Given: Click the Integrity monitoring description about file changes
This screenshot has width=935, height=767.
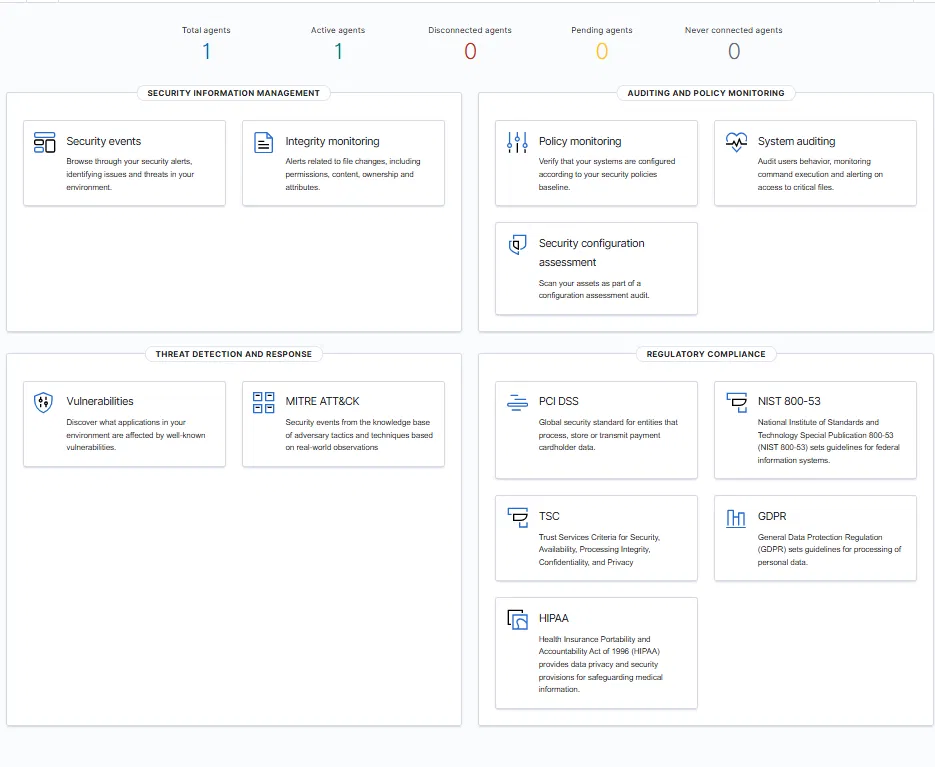Looking at the screenshot, I should 352,174.
